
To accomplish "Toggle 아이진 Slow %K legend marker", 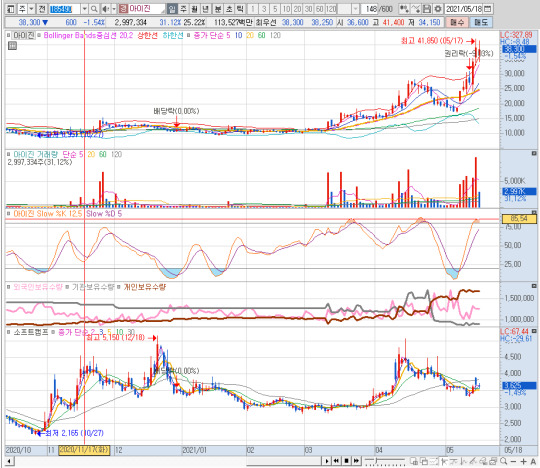I will coord(9,214).
